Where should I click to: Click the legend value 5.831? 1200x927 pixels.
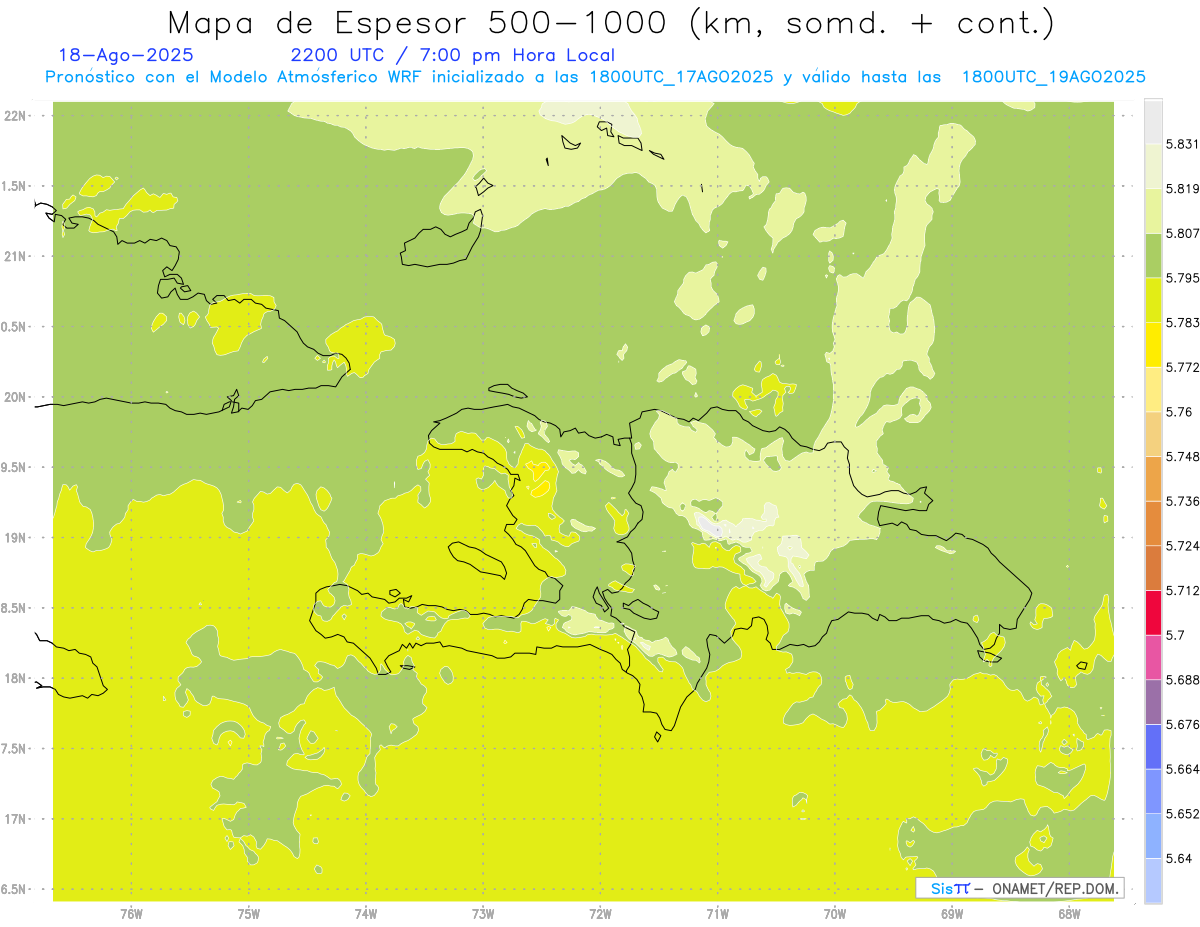tap(1182, 144)
